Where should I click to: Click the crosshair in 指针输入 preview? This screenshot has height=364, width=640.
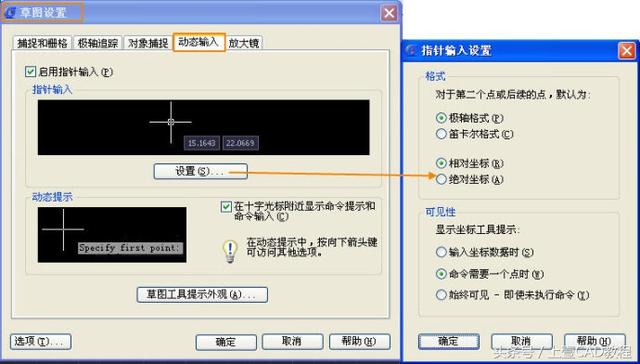click(x=171, y=122)
